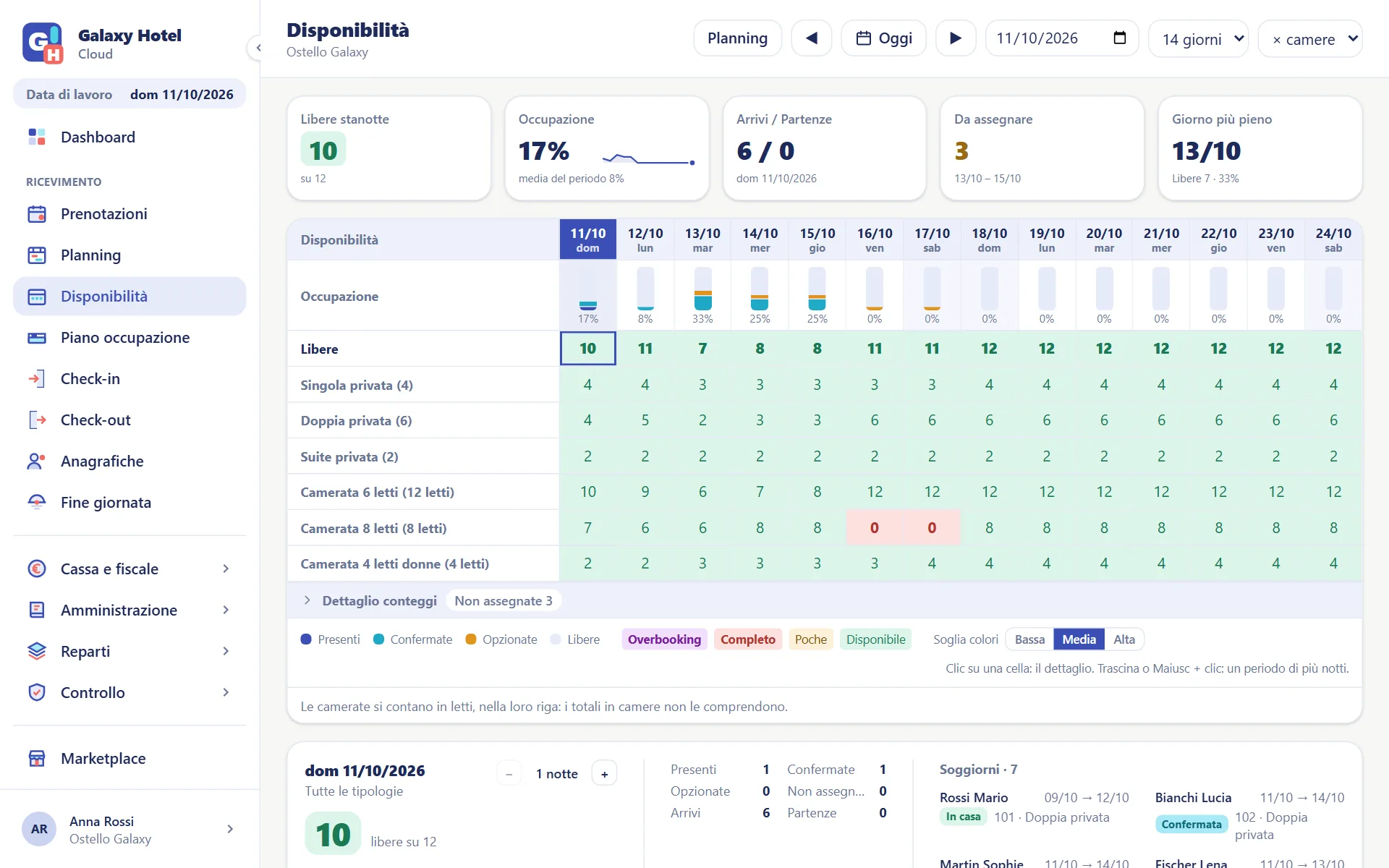Open Anna Rossi user menu
1389x868 pixels.
pos(129,830)
